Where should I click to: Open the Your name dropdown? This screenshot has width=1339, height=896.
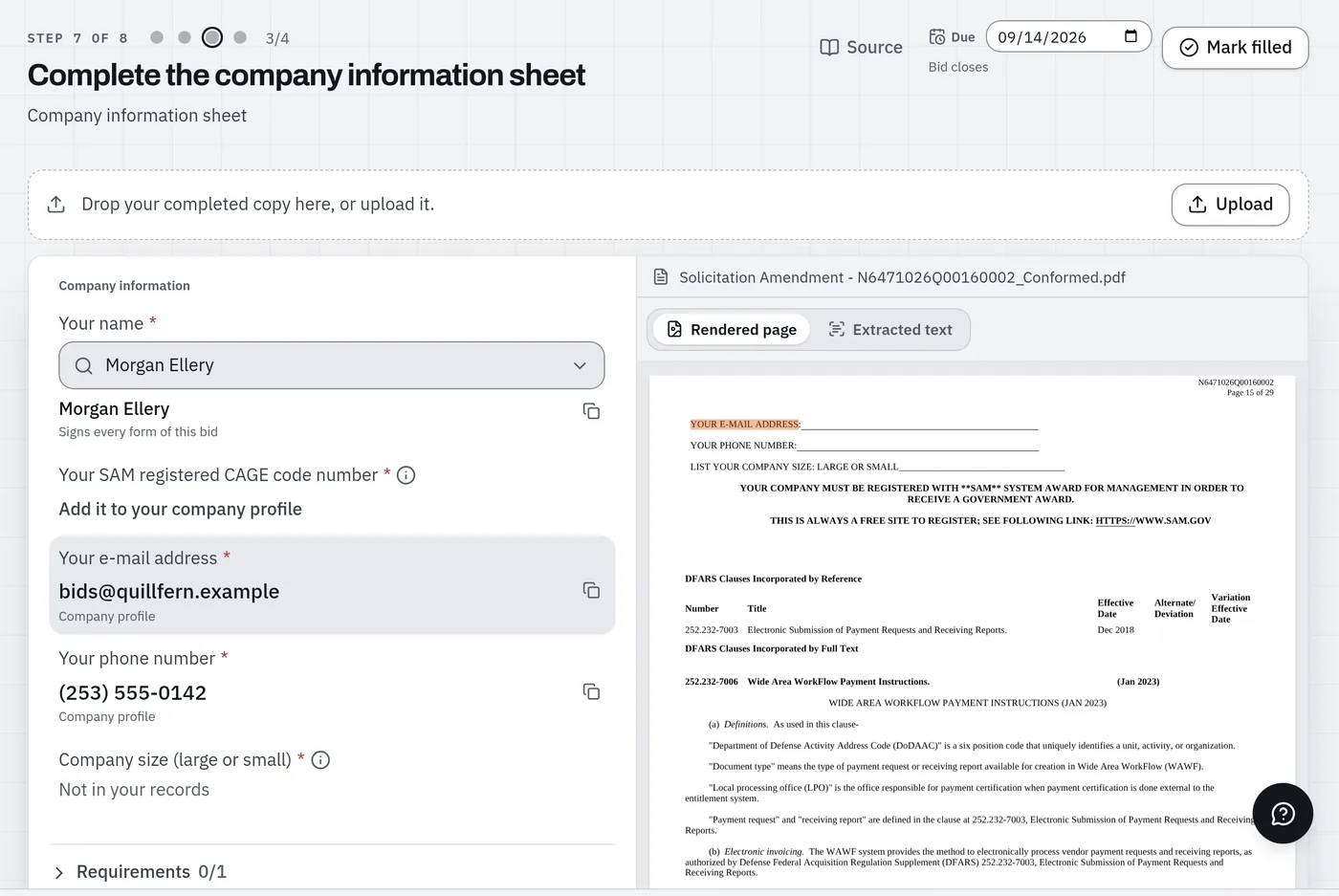coord(331,365)
